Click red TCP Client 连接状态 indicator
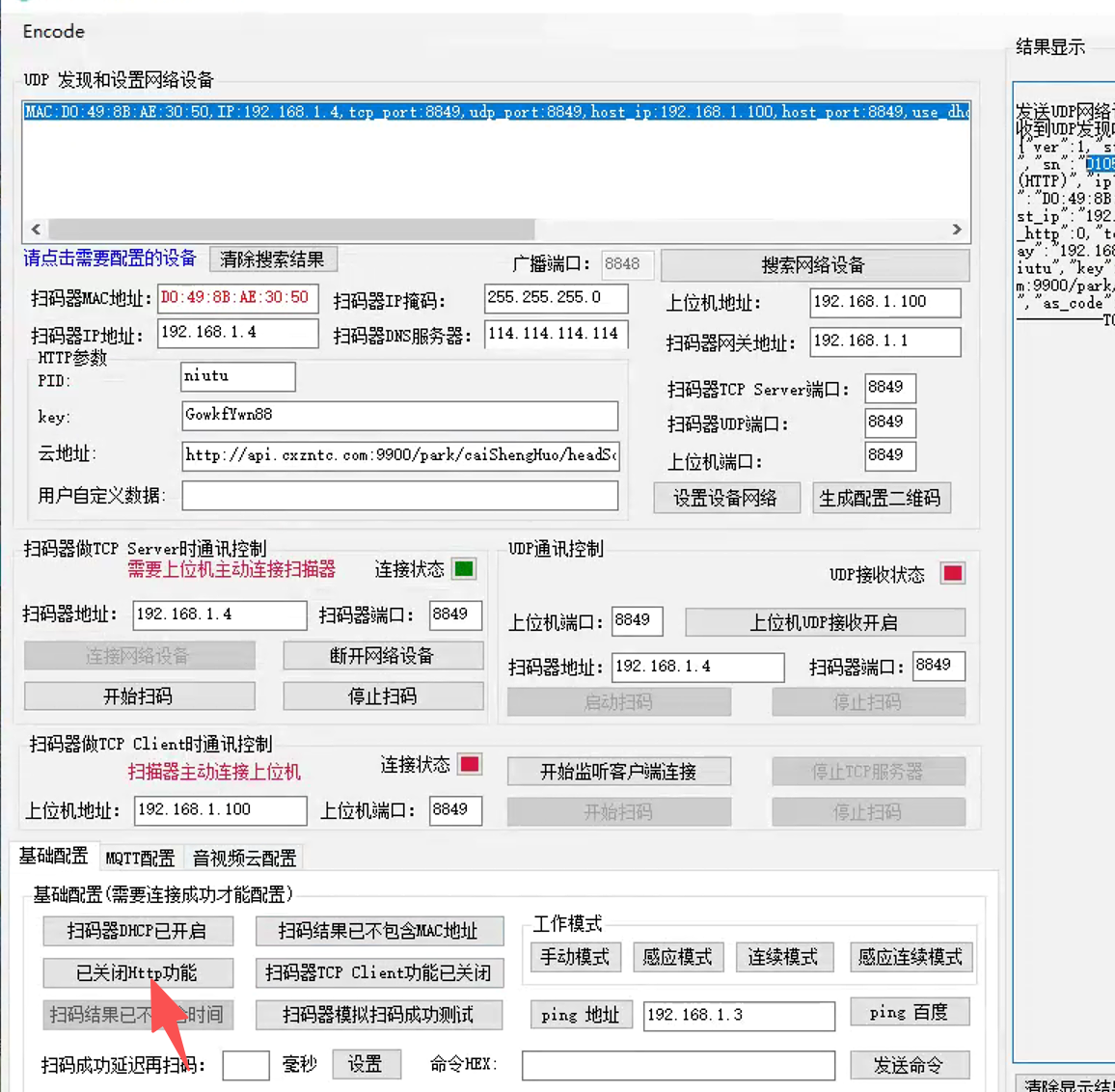1115x1092 pixels. point(470,765)
